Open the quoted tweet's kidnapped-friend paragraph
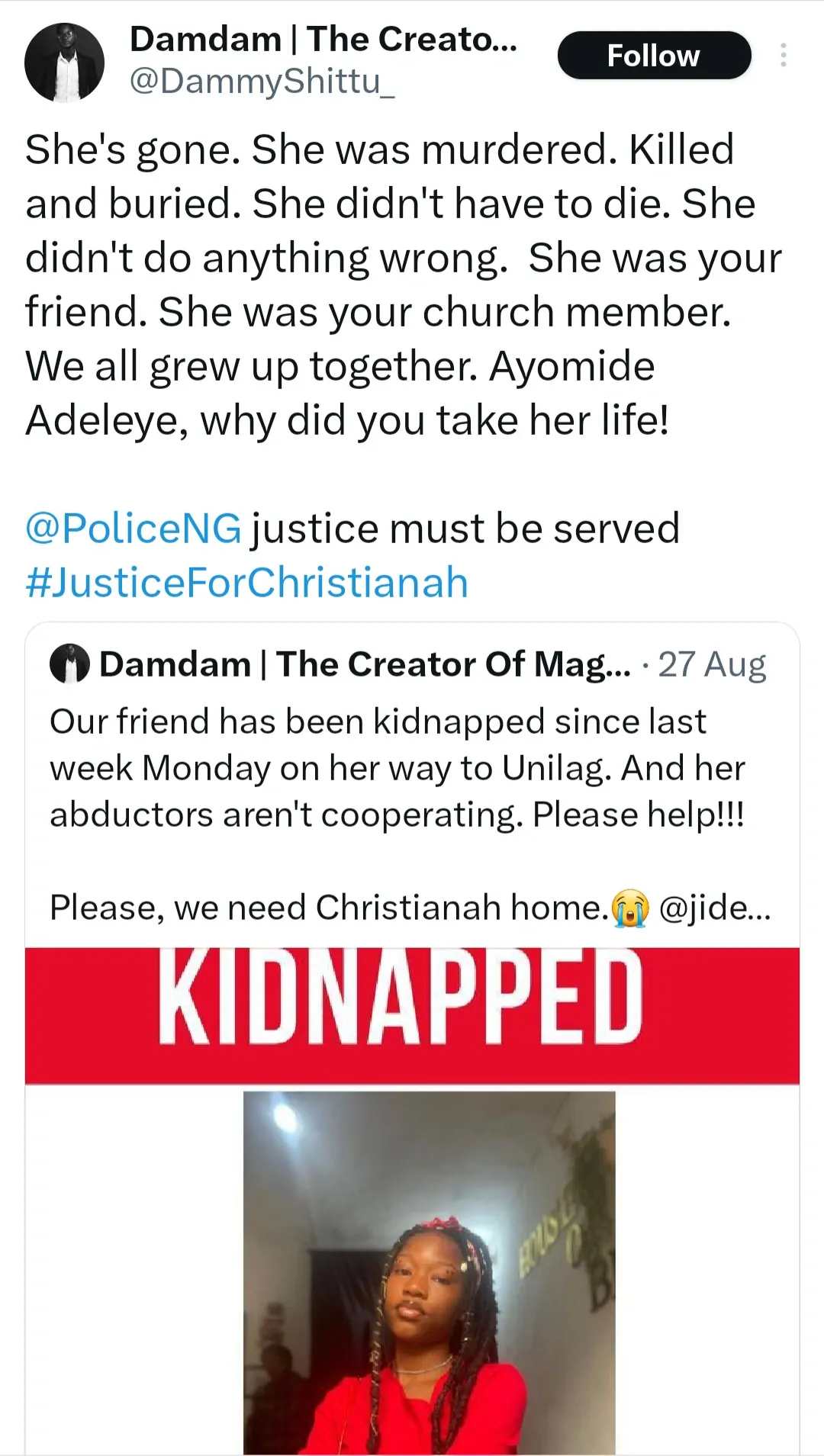 pos(397,767)
